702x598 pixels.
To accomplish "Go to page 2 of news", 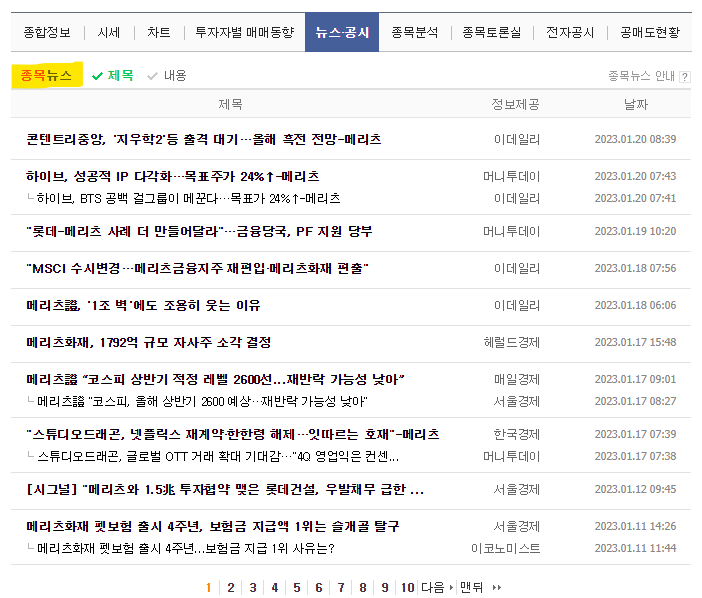I will 231,587.
